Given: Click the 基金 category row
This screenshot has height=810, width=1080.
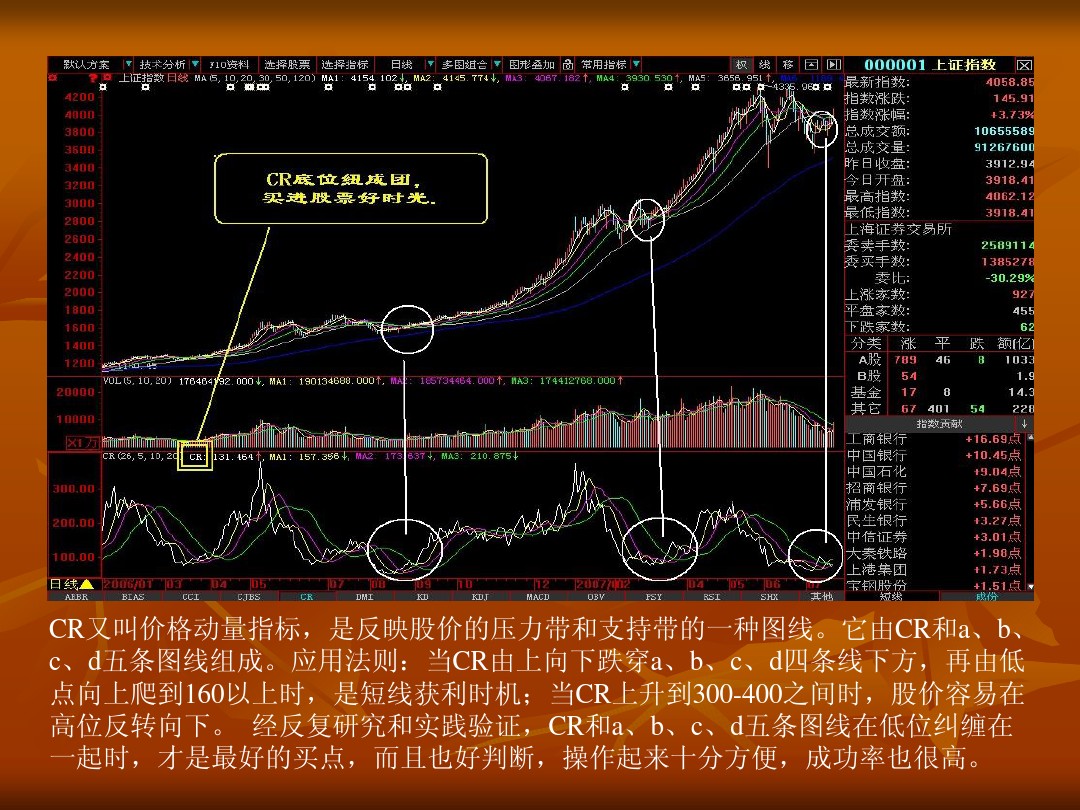Looking at the screenshot, I should (939, 392).
